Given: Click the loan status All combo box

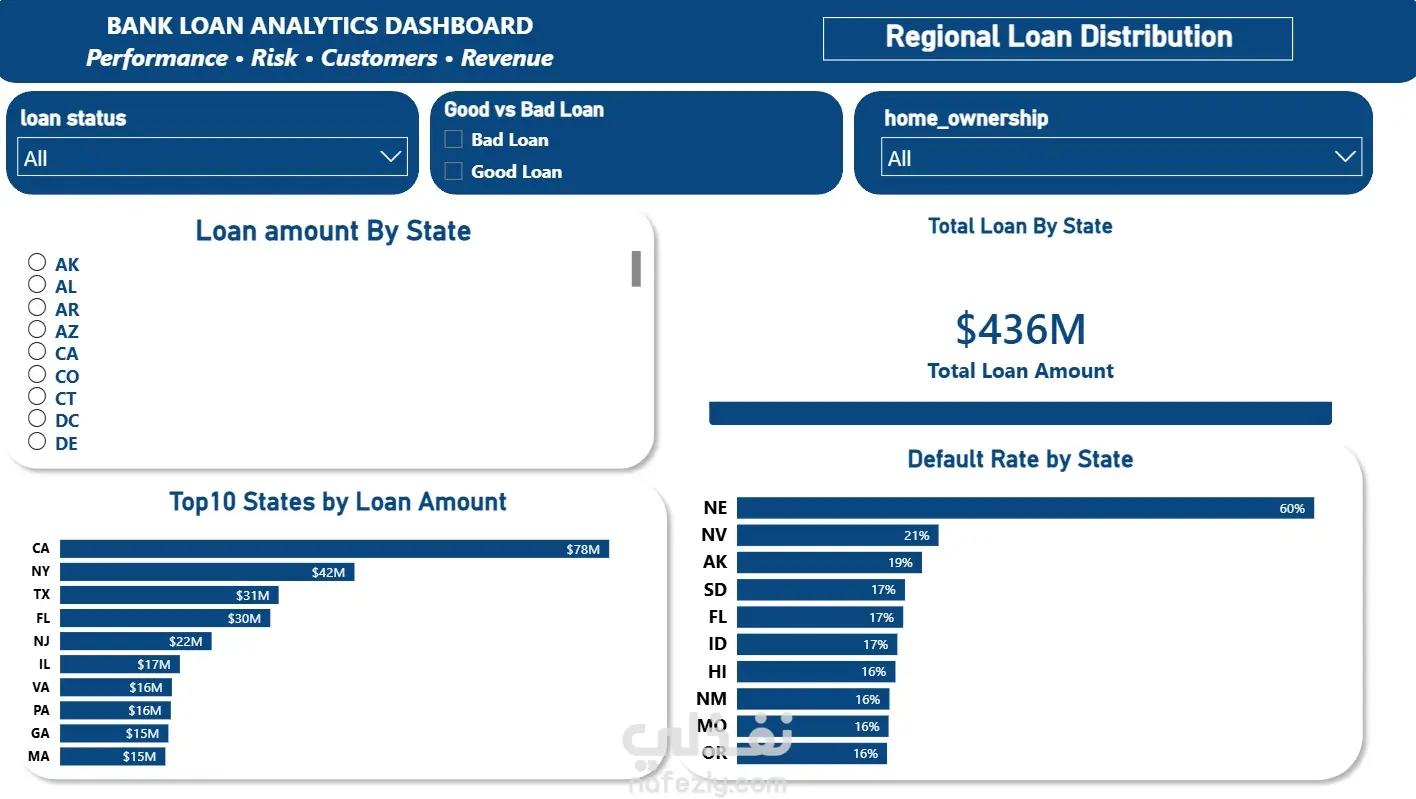Looking at the screenshot, I should tap(212, 157).
